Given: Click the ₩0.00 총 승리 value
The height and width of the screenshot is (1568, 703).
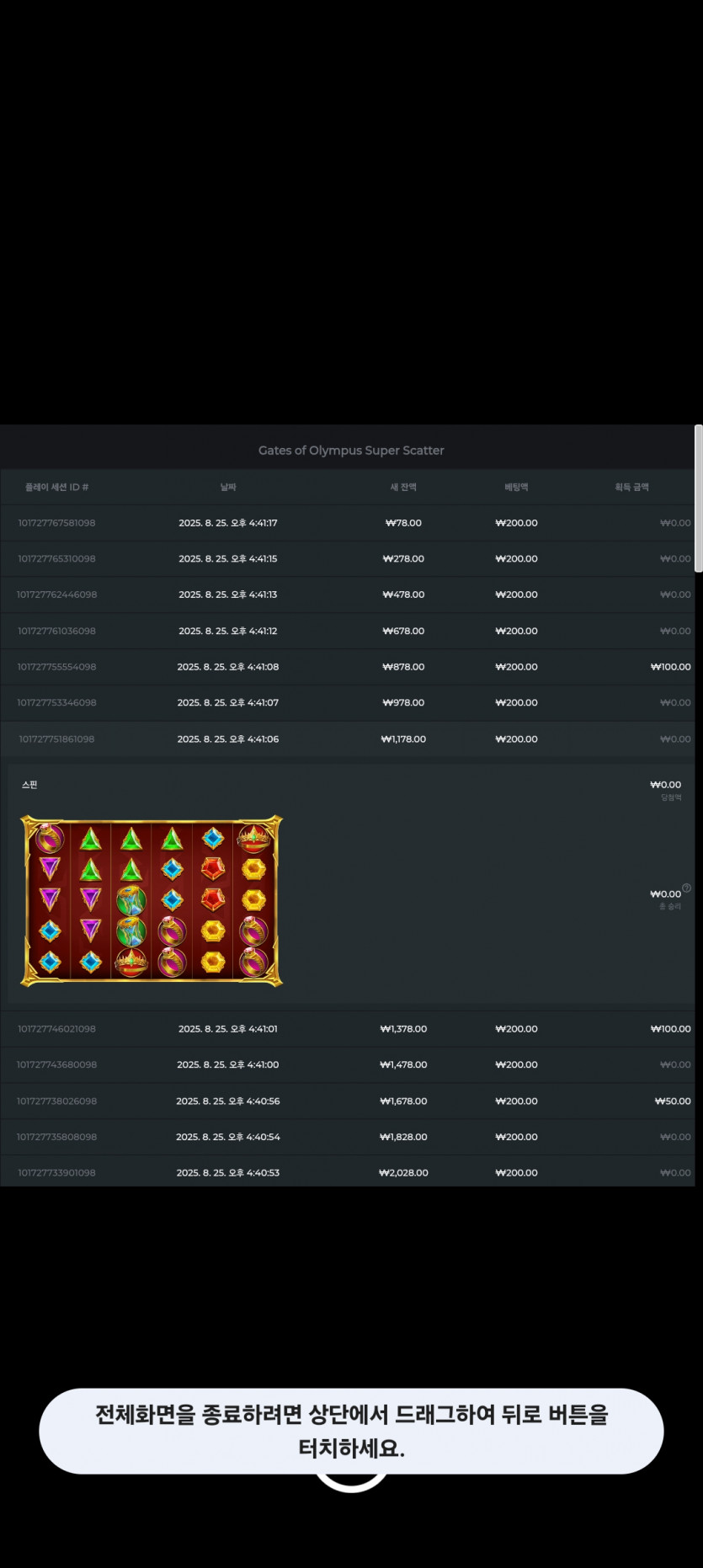Looking at the screenshot, I should click(x=665, y=894).
